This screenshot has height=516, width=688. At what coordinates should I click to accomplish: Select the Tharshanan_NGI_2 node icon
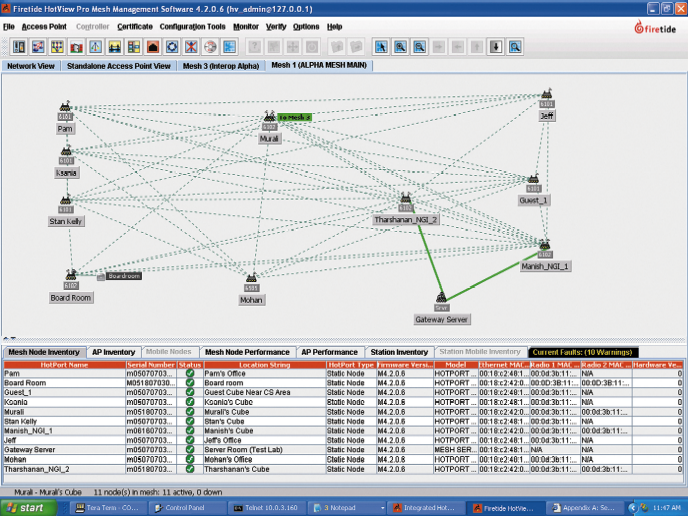pyautogui.click(x=406, y=198)
